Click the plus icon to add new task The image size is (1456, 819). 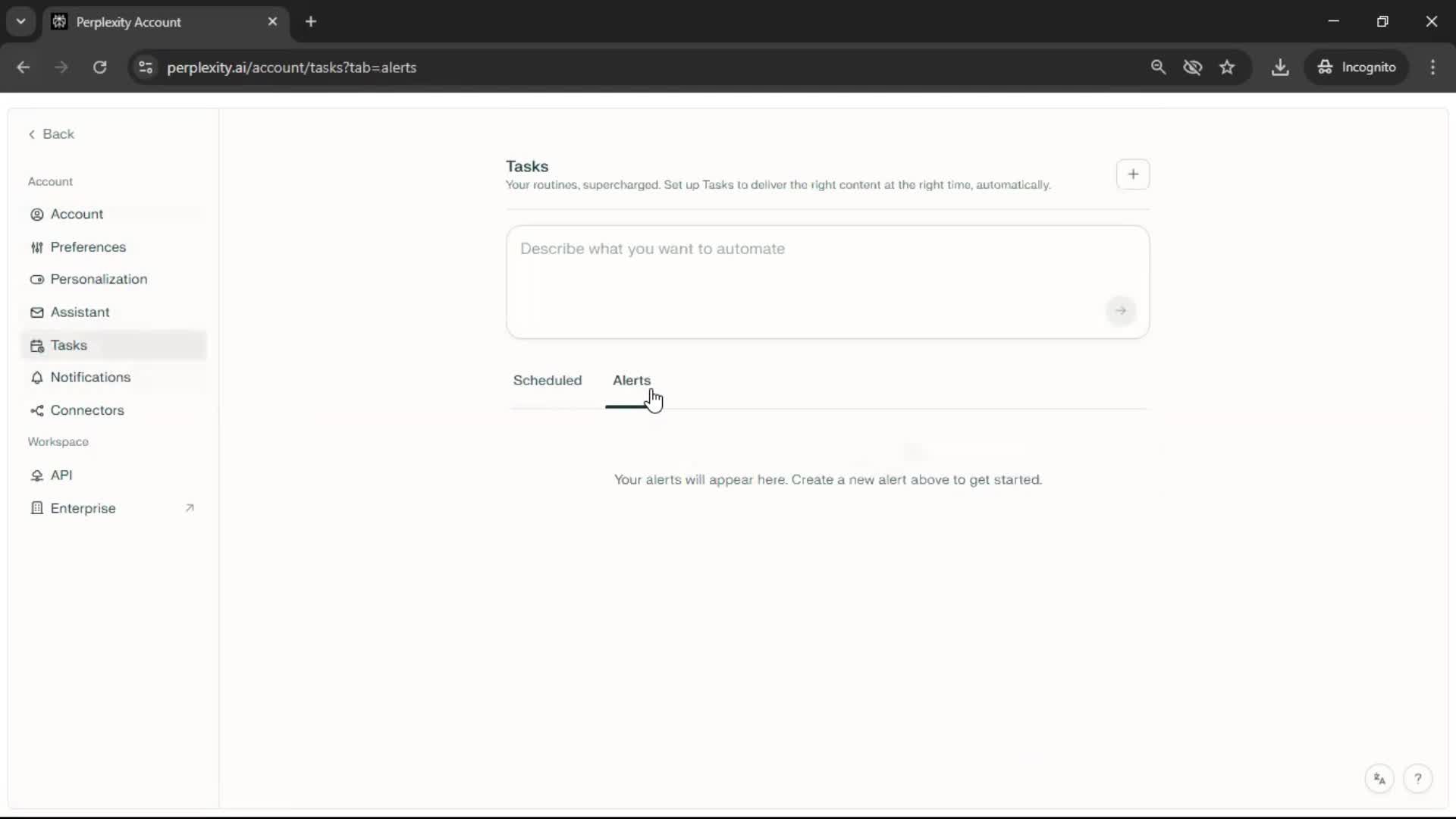coord(1133,174)
